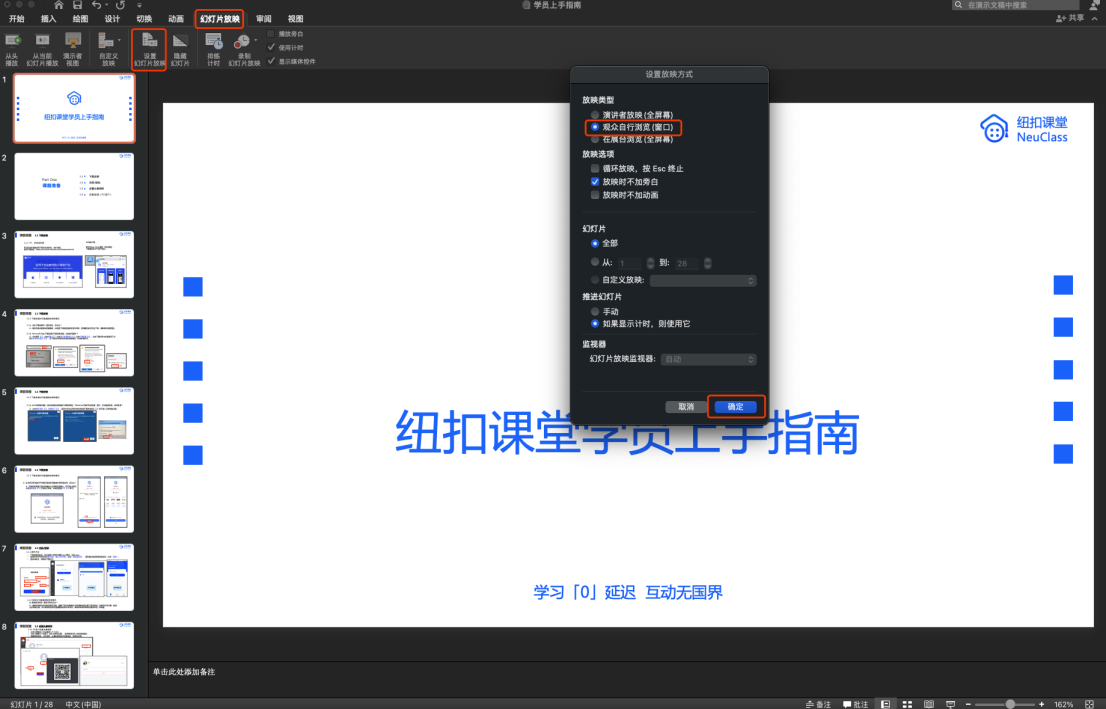The image size is (1106, 709).
Task: Click the From slide number stepper
Action: 650,263
